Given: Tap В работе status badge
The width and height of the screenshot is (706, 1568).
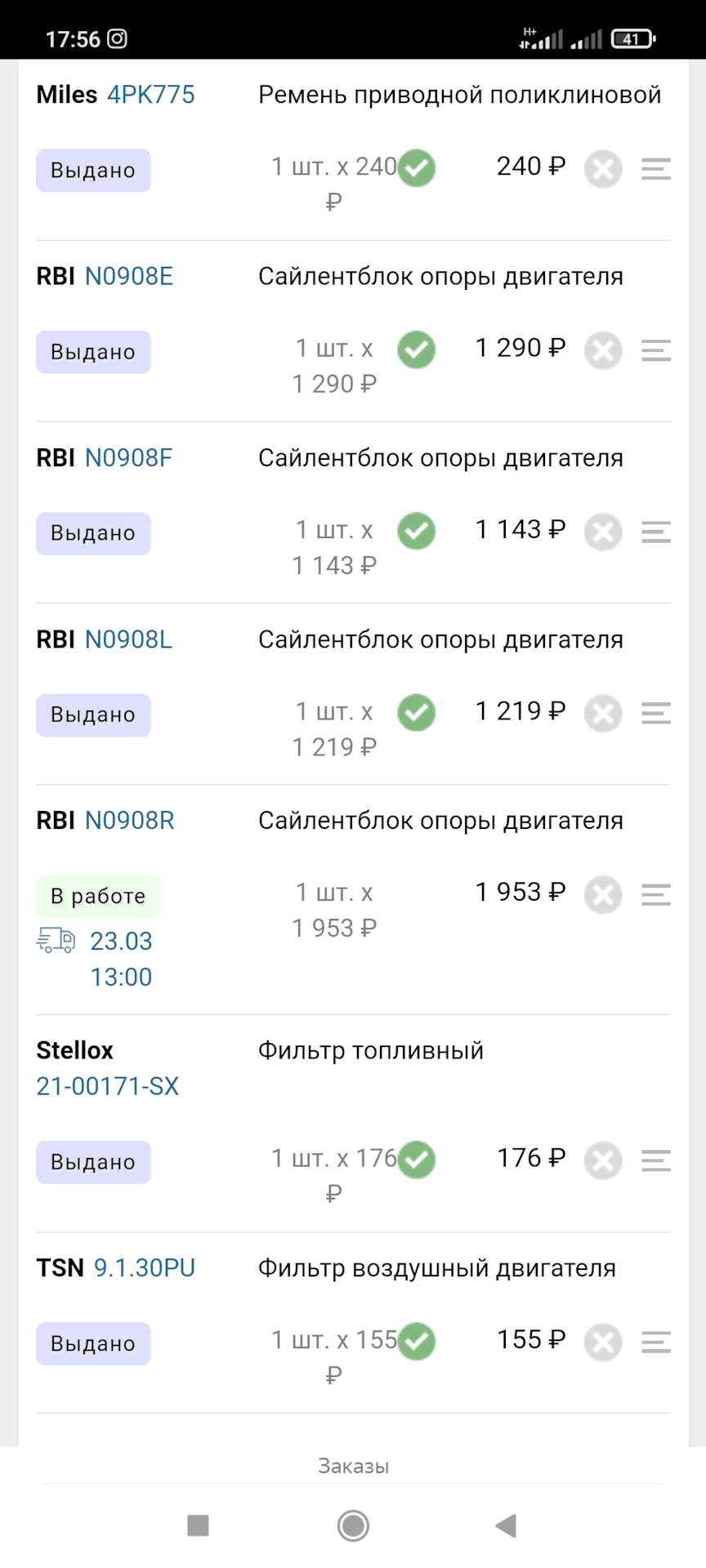Looking at the screenshot, I should tap(98, 896).
